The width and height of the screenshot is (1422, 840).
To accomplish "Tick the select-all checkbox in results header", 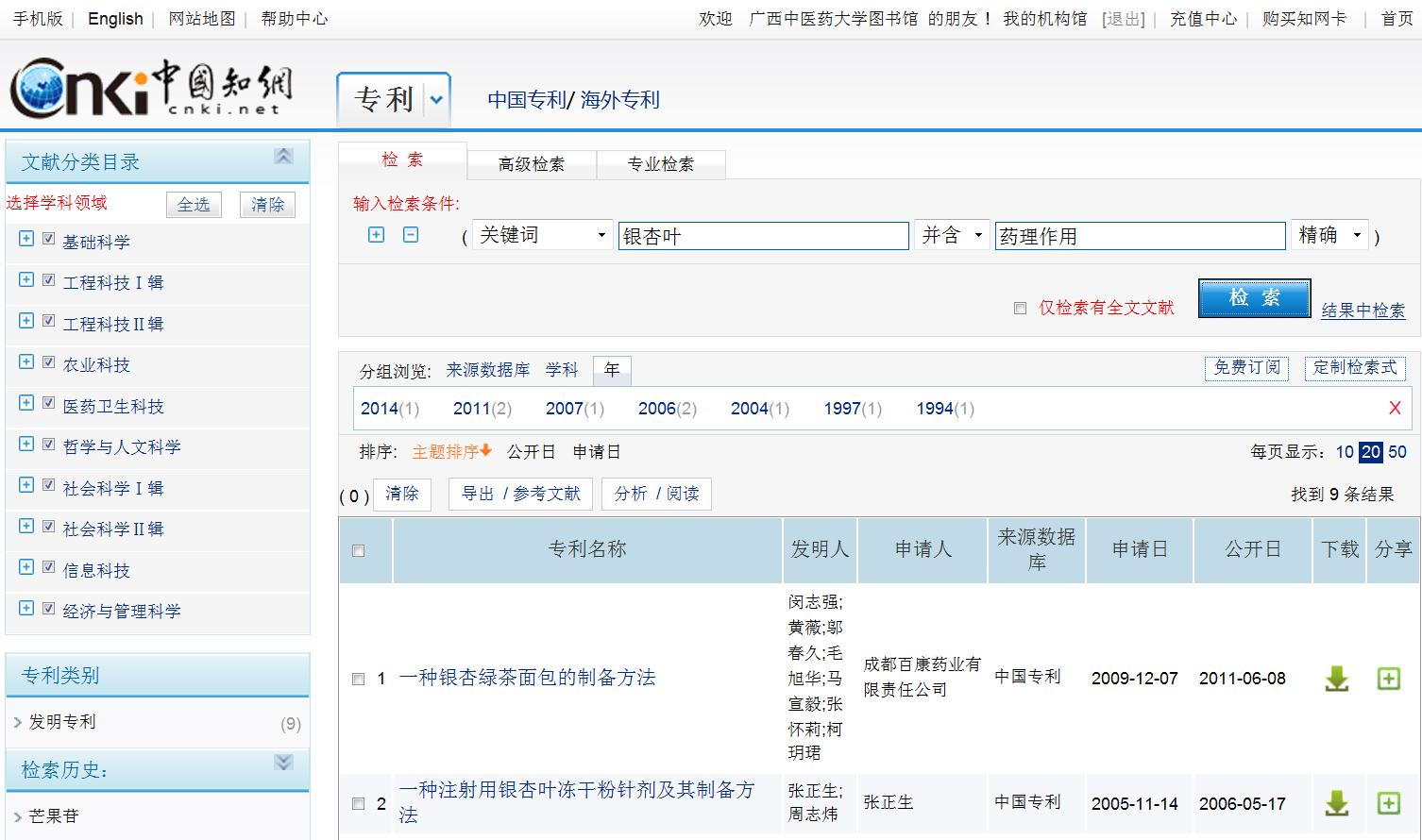I will (x=358, y=550).
